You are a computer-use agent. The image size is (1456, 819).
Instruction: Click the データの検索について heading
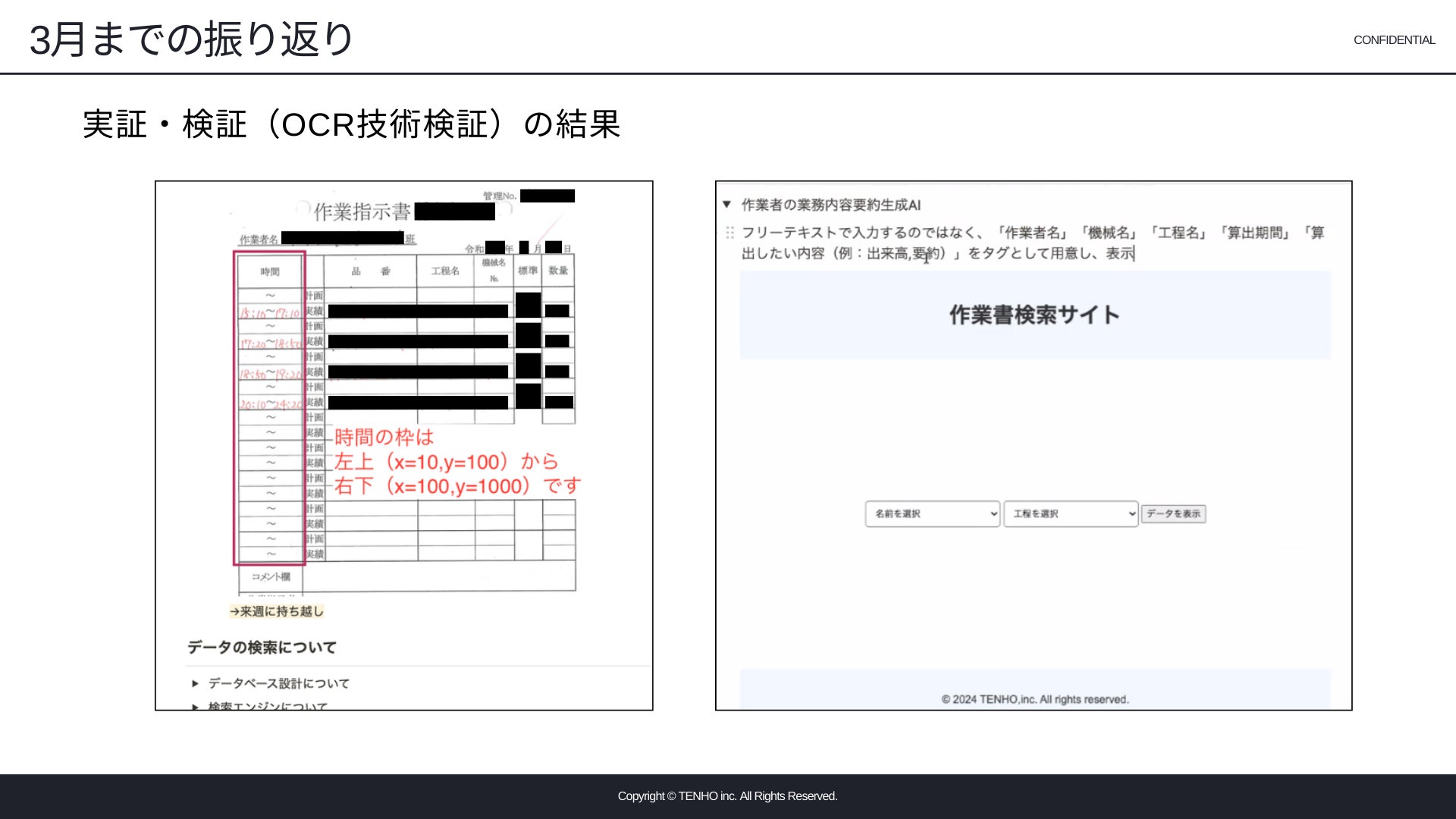[262, 648]
